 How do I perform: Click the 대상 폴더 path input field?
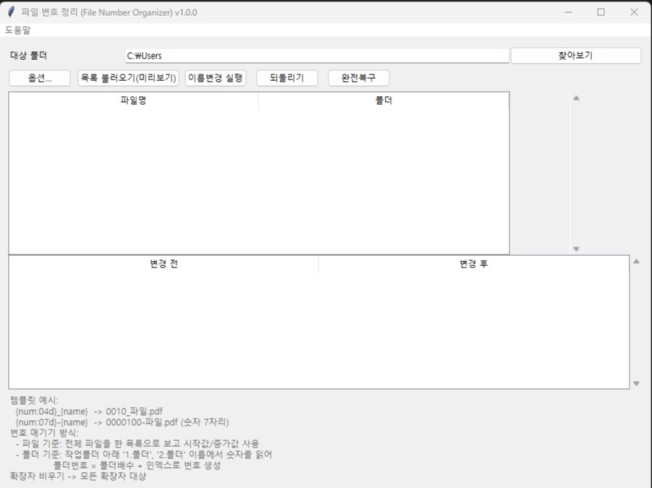317,56
